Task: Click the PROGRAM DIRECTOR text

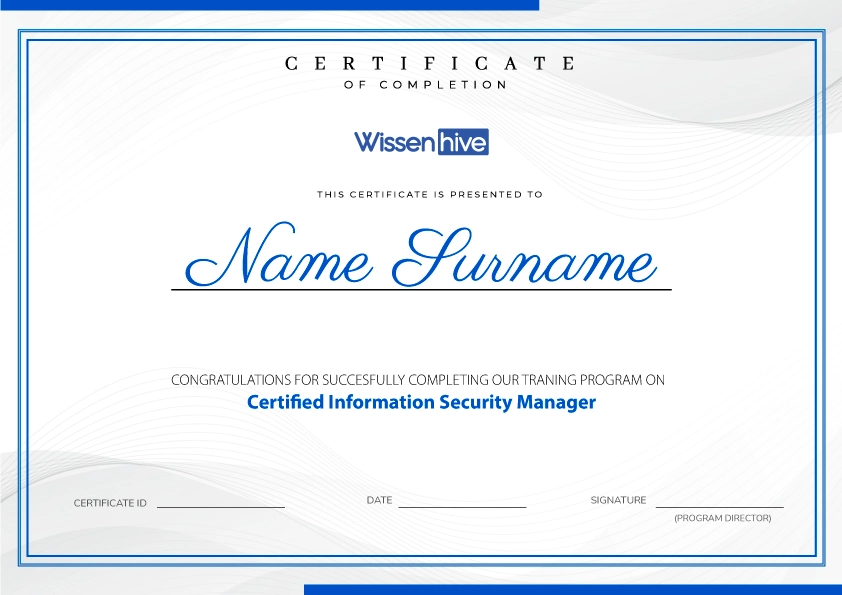Action: (722, 518)
